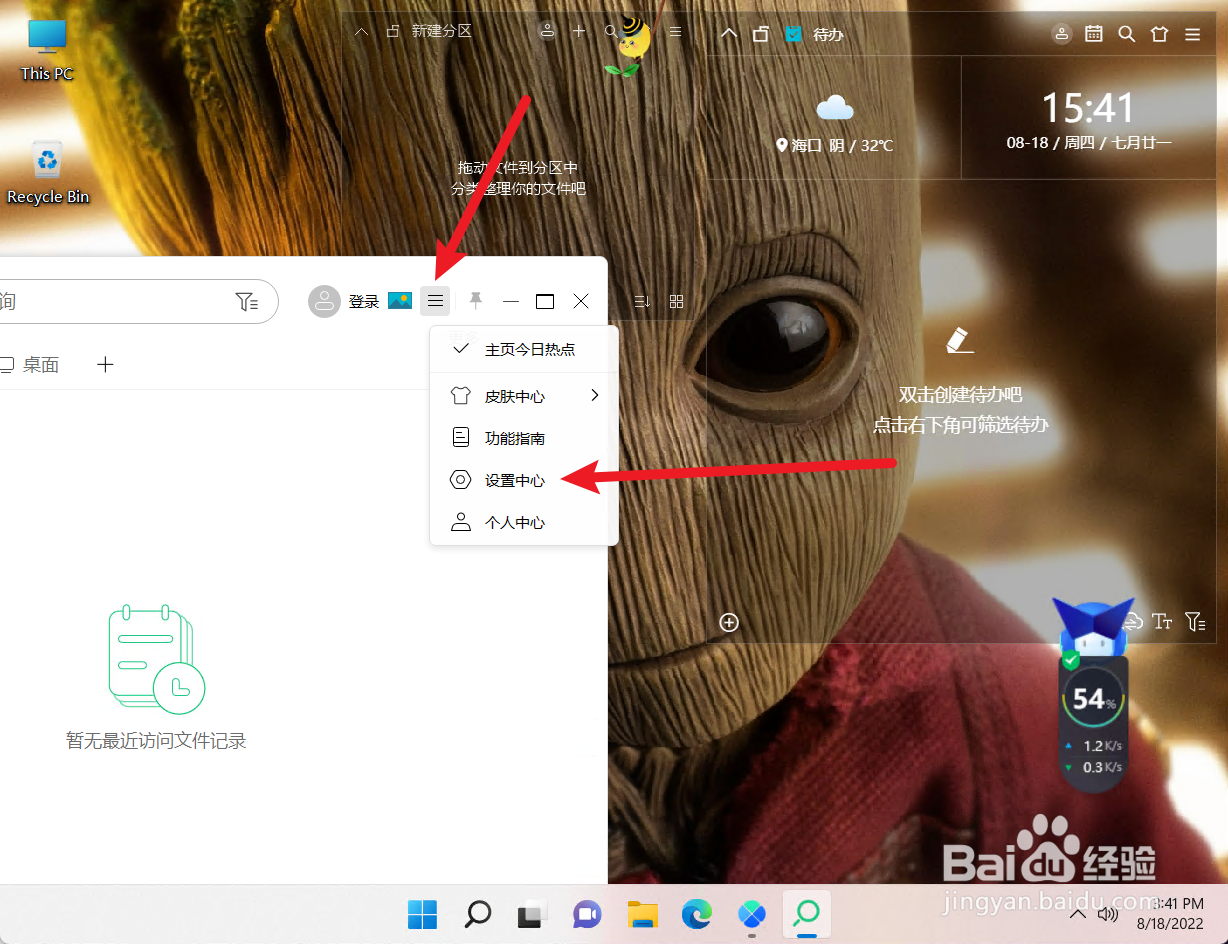Open the calendar icon in the 待办 widget

click(1094, 34)
